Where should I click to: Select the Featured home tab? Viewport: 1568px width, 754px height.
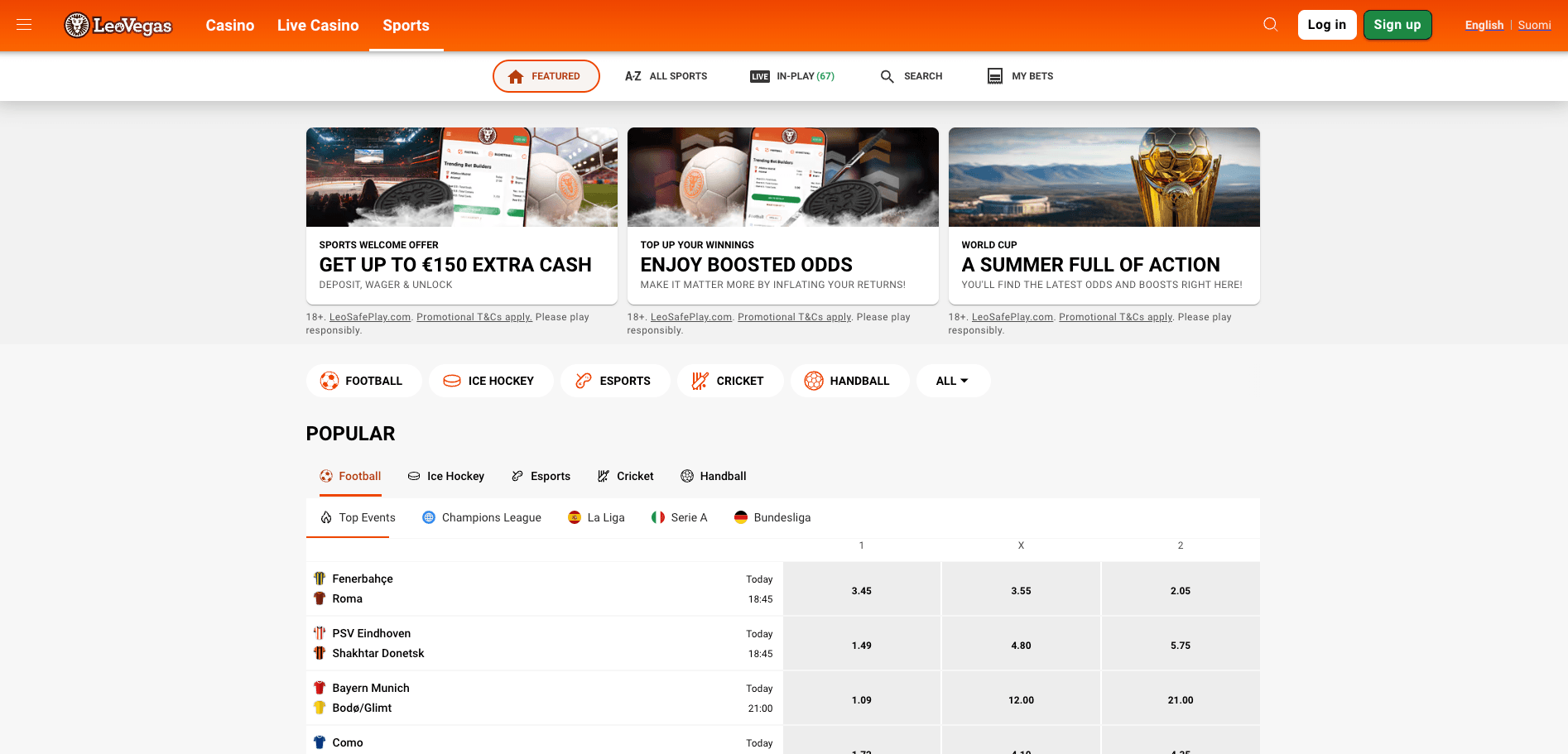546,76
